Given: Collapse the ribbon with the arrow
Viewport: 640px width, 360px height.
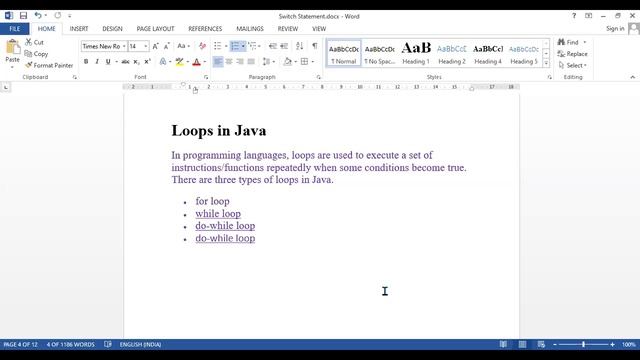Looking at the screenshot, I should pos(632,77).
